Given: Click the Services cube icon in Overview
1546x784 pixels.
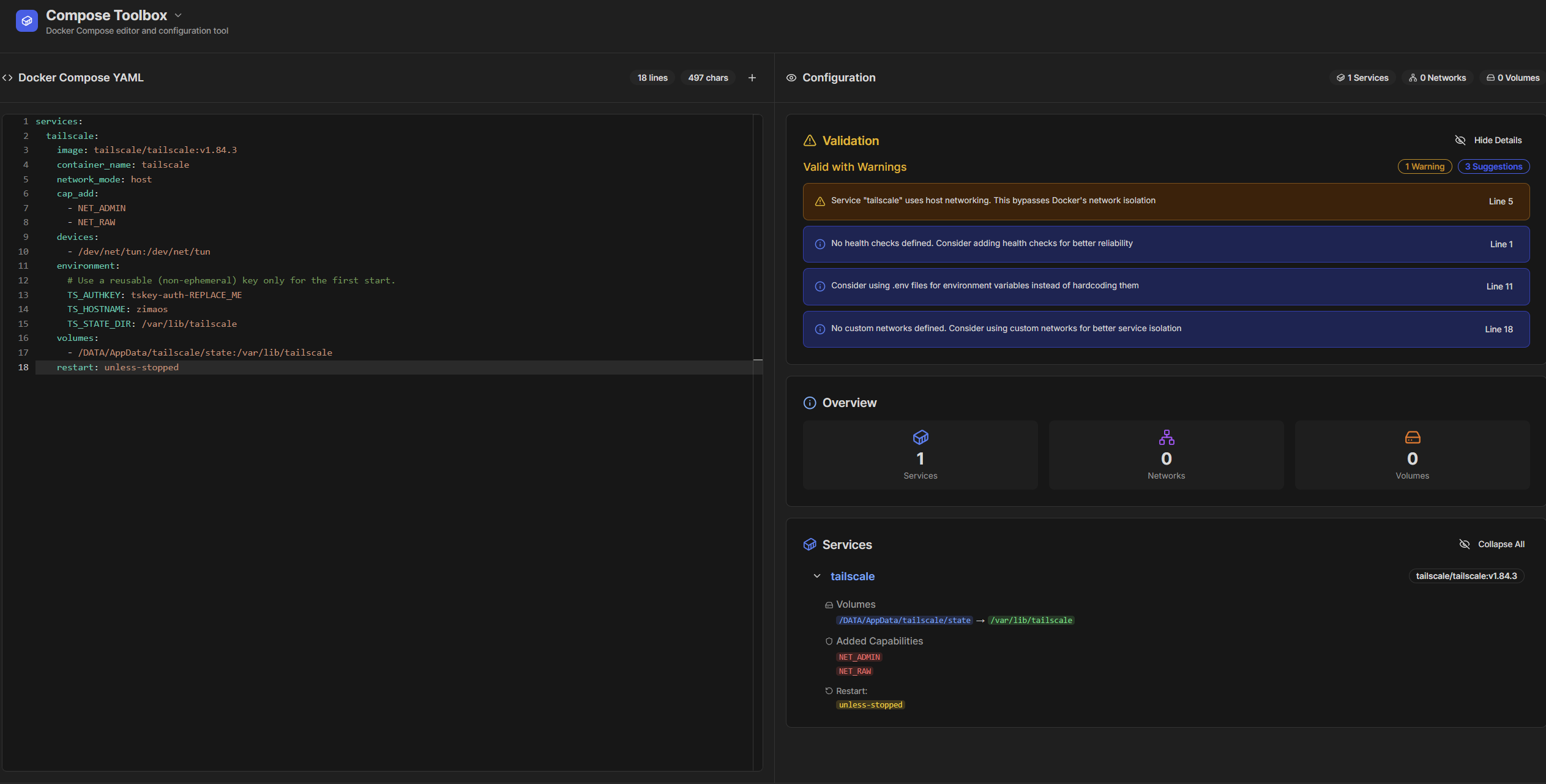Looking at the screenshot, I should (x=920, y=437).
